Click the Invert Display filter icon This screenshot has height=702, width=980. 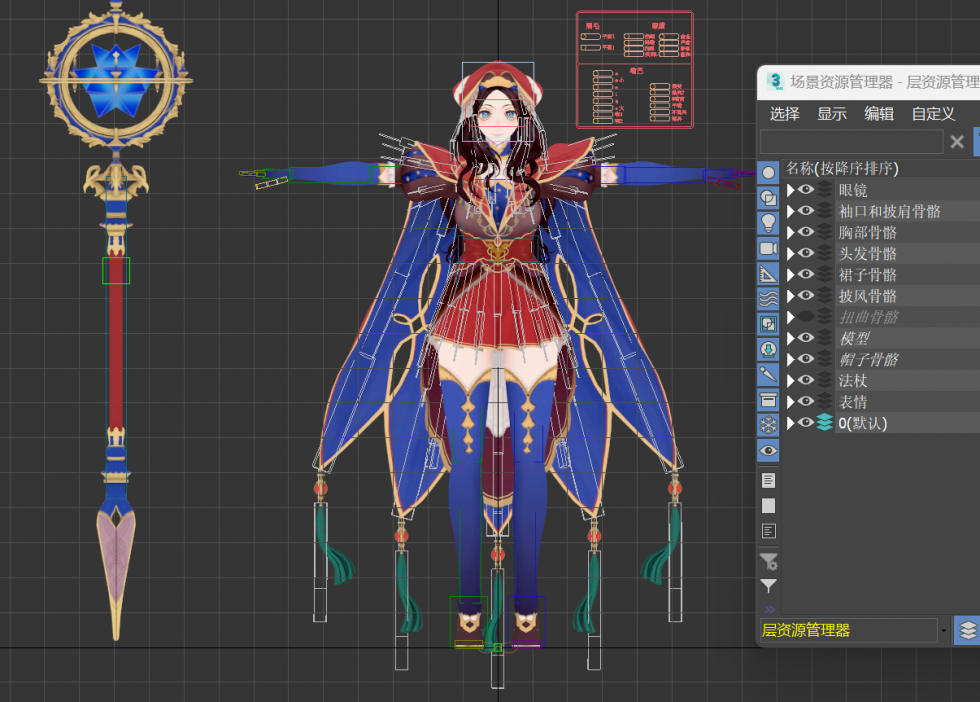[x=768, y=531]
